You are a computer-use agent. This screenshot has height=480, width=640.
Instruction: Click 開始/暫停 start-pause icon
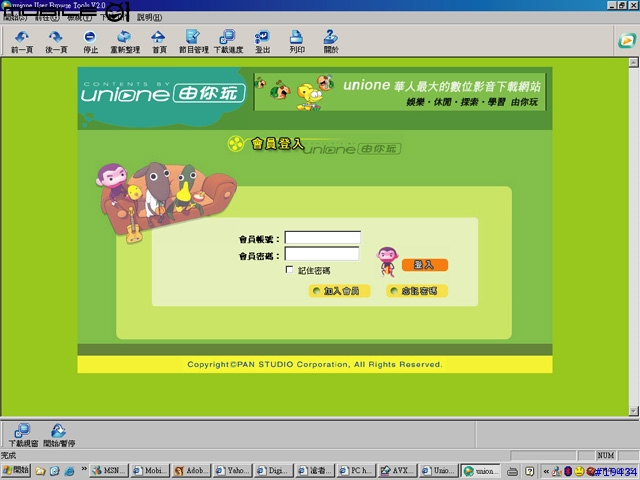pos(59,436)
